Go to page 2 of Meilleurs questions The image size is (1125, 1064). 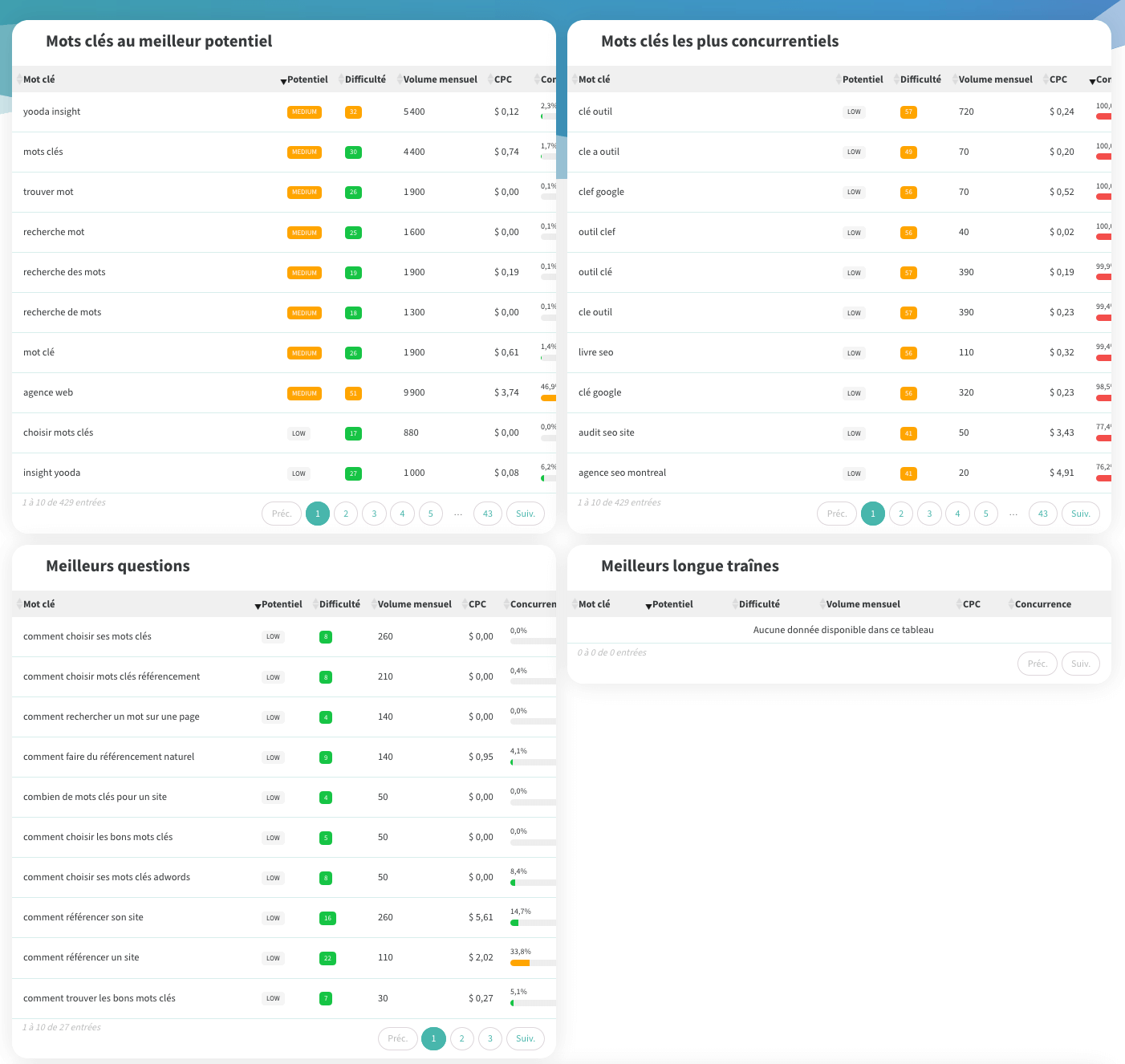tap(462, 1038)
